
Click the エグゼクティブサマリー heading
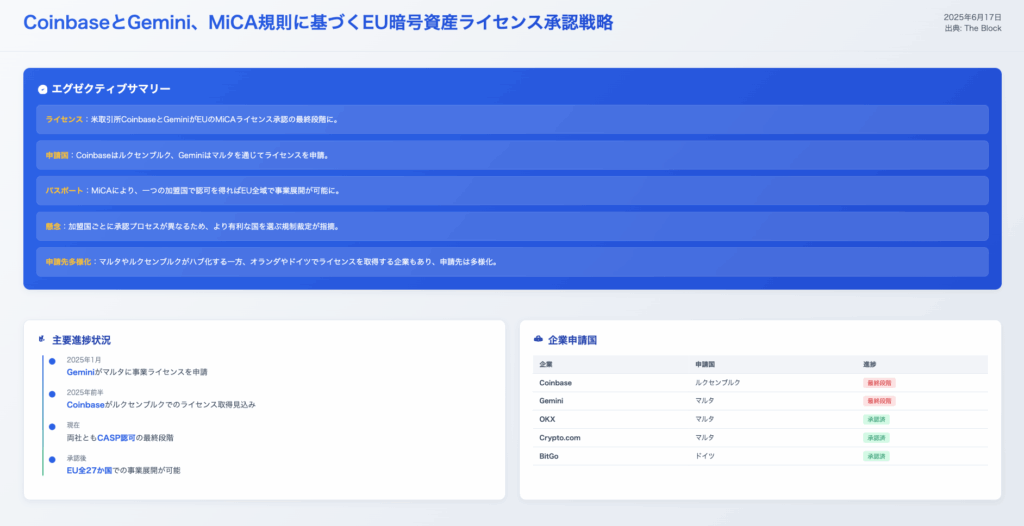click(111, 89)
